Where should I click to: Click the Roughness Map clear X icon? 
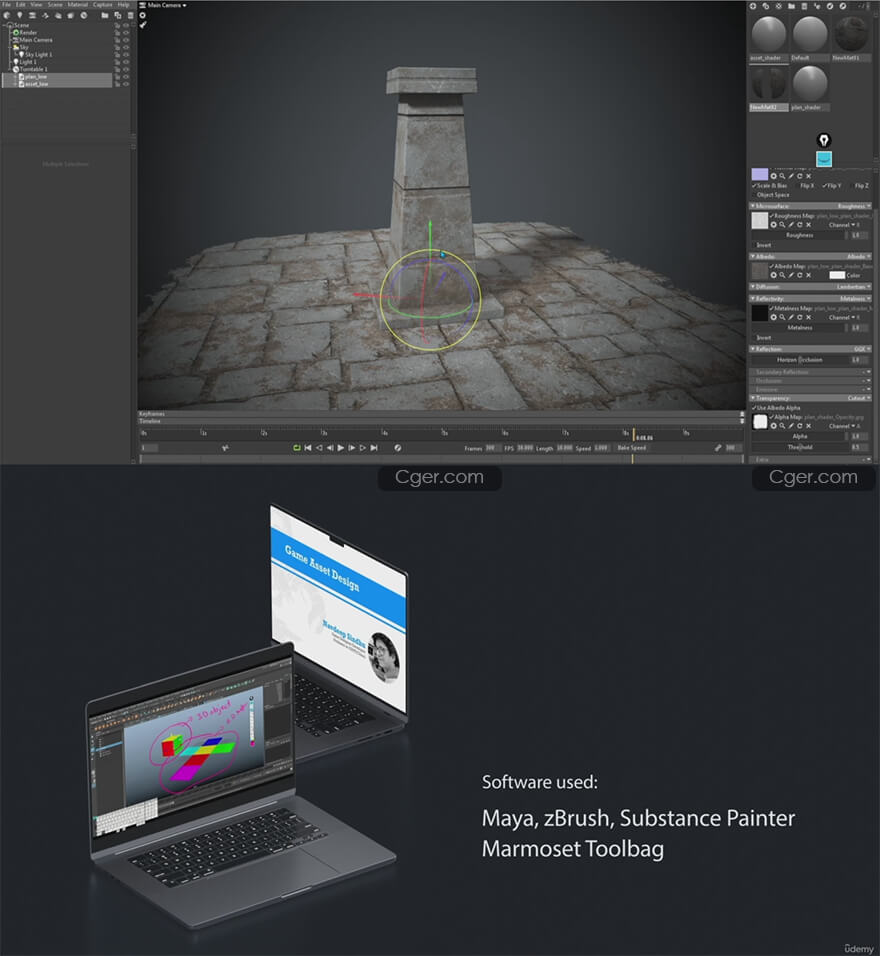[809, 225]
